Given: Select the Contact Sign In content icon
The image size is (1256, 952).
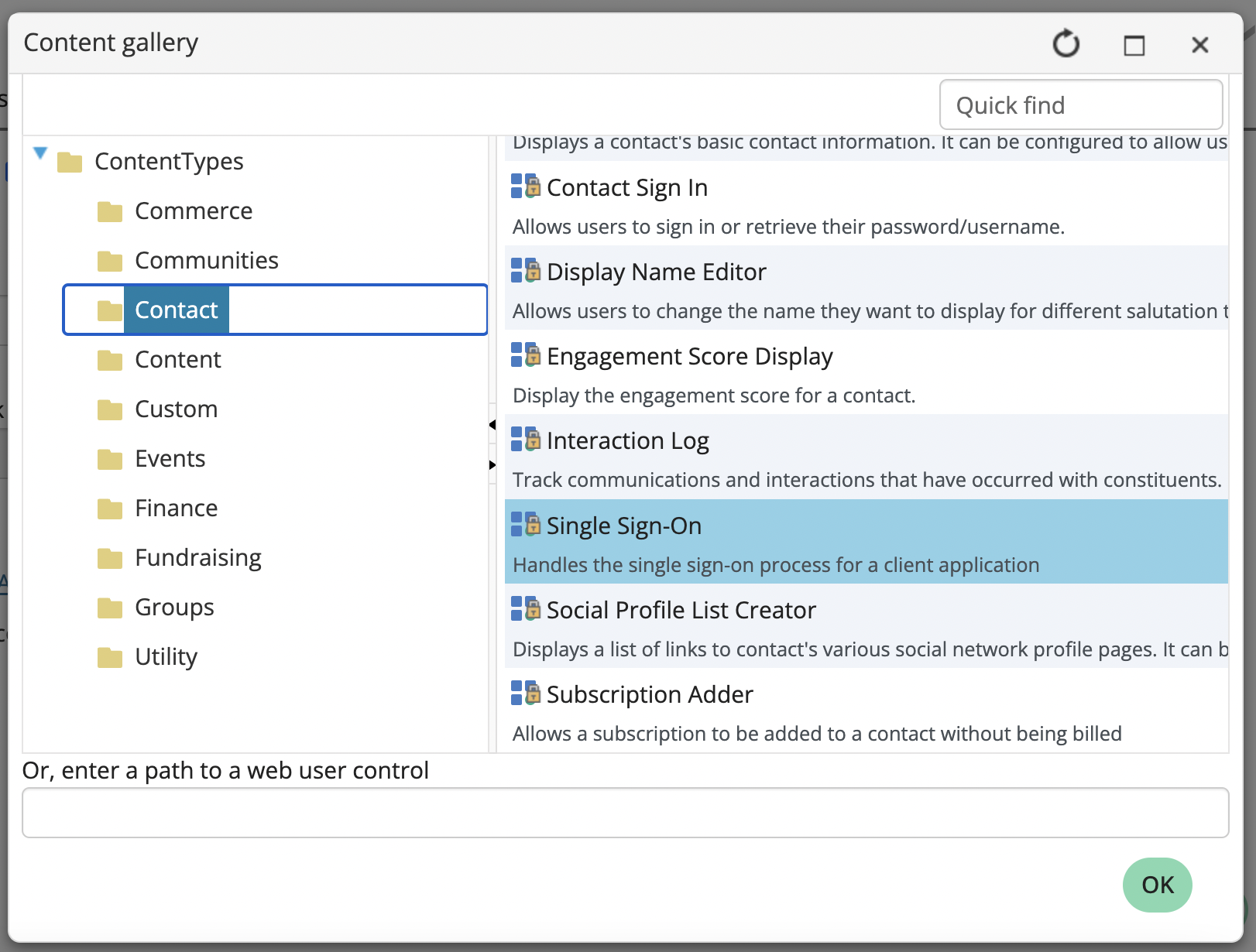Looking at the screenshot, I should (x=523, y=187).
